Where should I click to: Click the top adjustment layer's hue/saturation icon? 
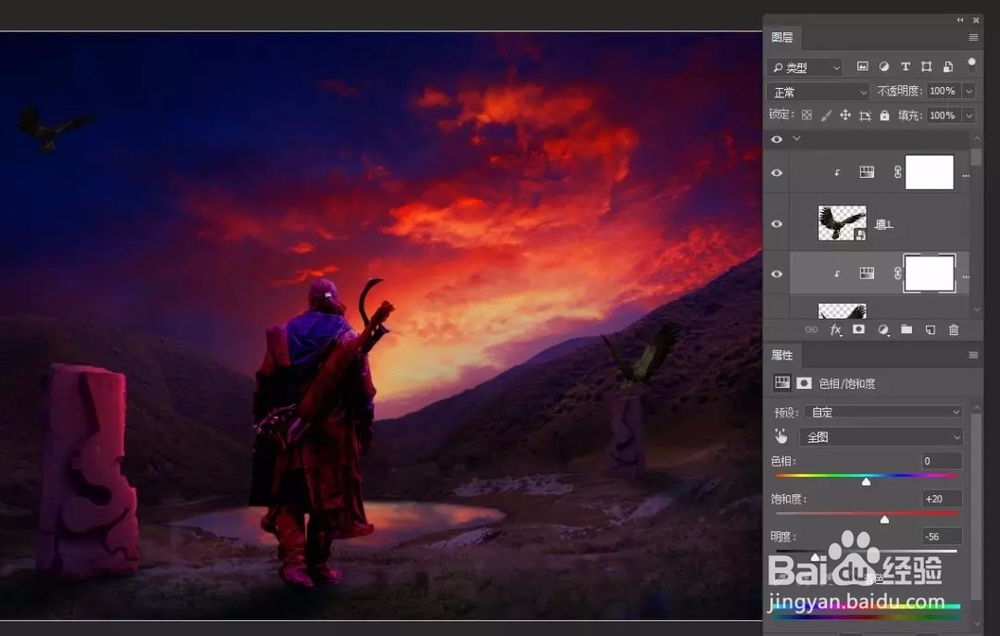pos(867,172)
